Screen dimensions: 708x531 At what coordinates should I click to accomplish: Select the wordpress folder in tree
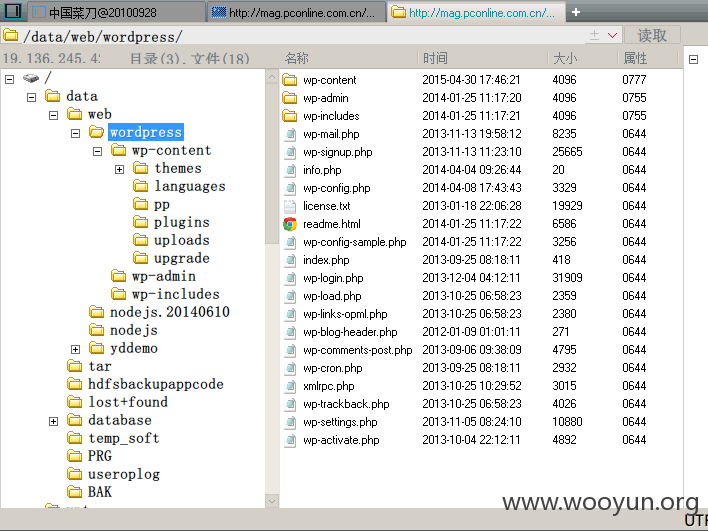coord(145,132)
